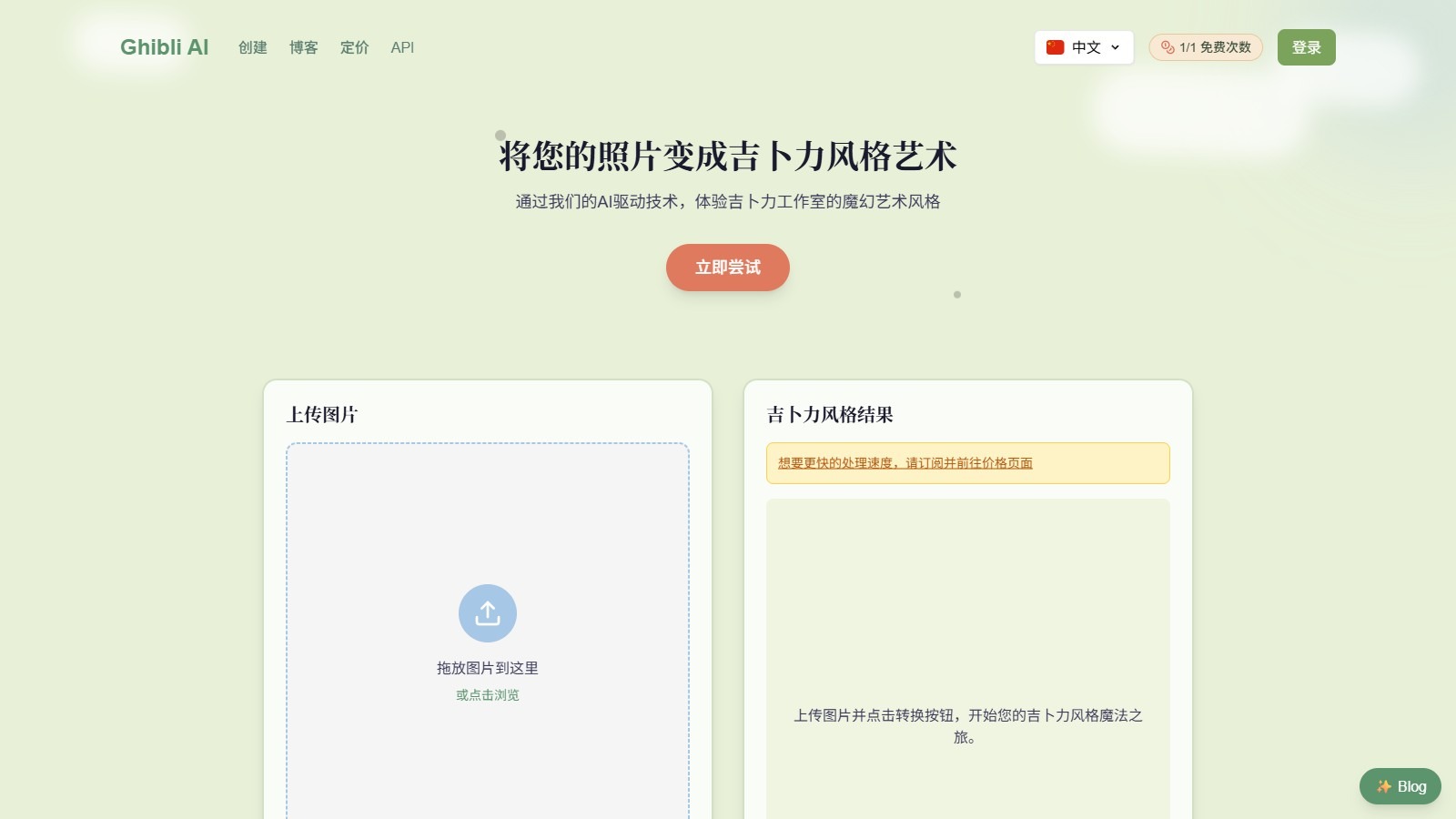The image size is (1456, 819).
Task: Select the API navigation link
Action: (x=402, y=47)
